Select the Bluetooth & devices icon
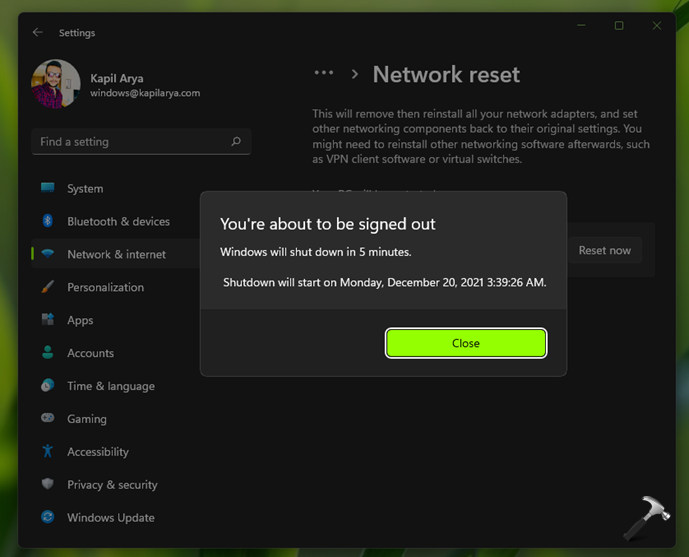 click(48, 221)
